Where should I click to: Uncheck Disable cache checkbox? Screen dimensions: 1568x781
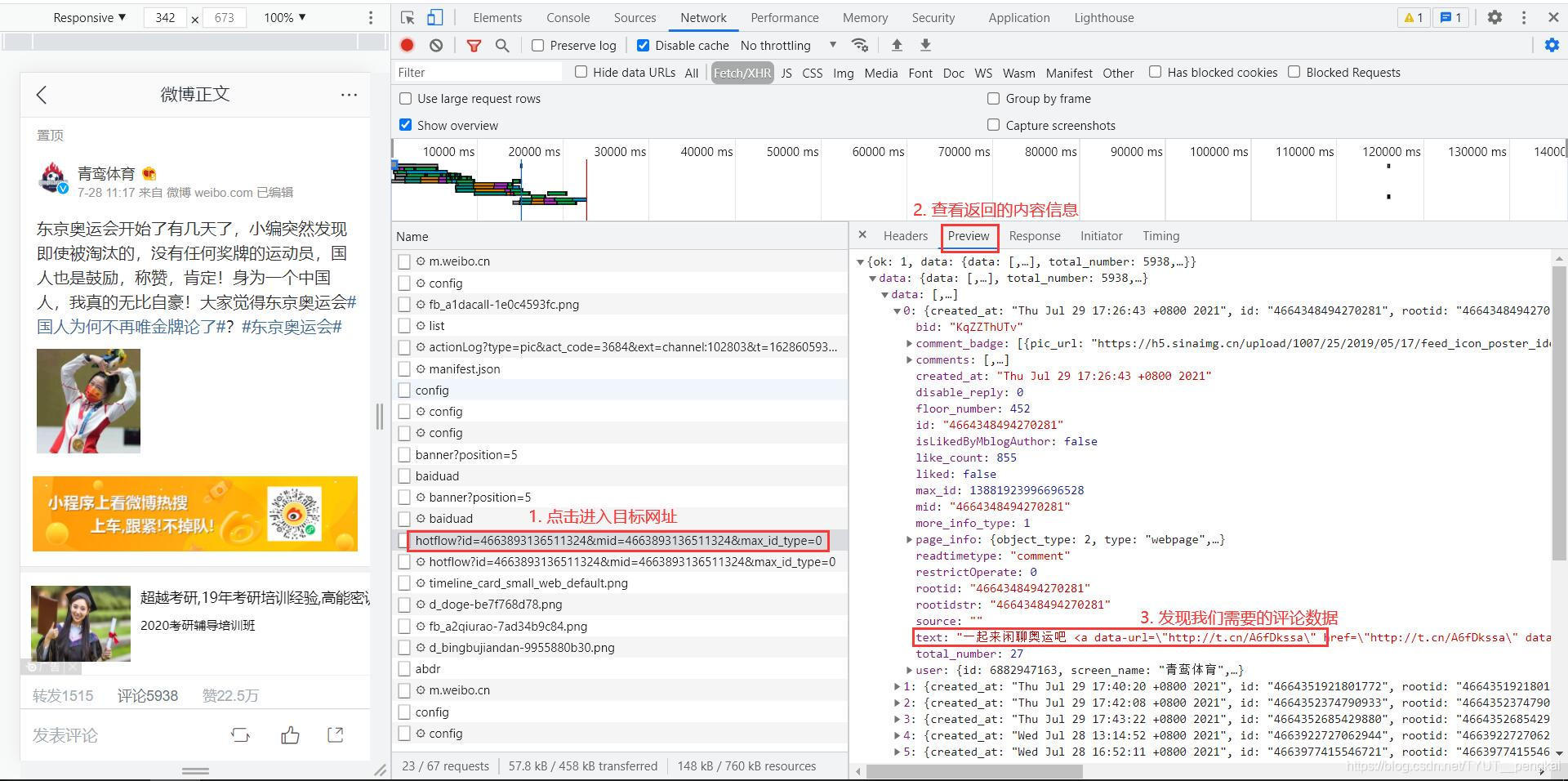pyautogui.click(x=643, y=46)
